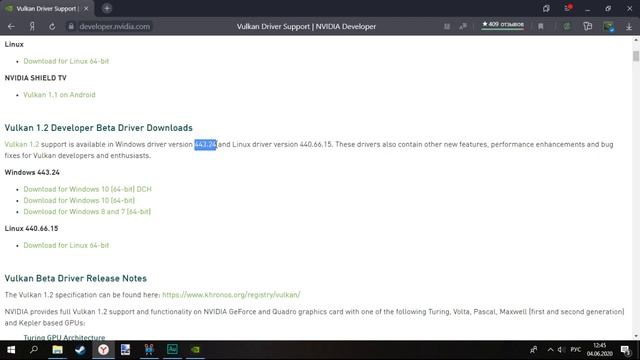Open File Explorer from the taskbar

(x=57, y=350)
